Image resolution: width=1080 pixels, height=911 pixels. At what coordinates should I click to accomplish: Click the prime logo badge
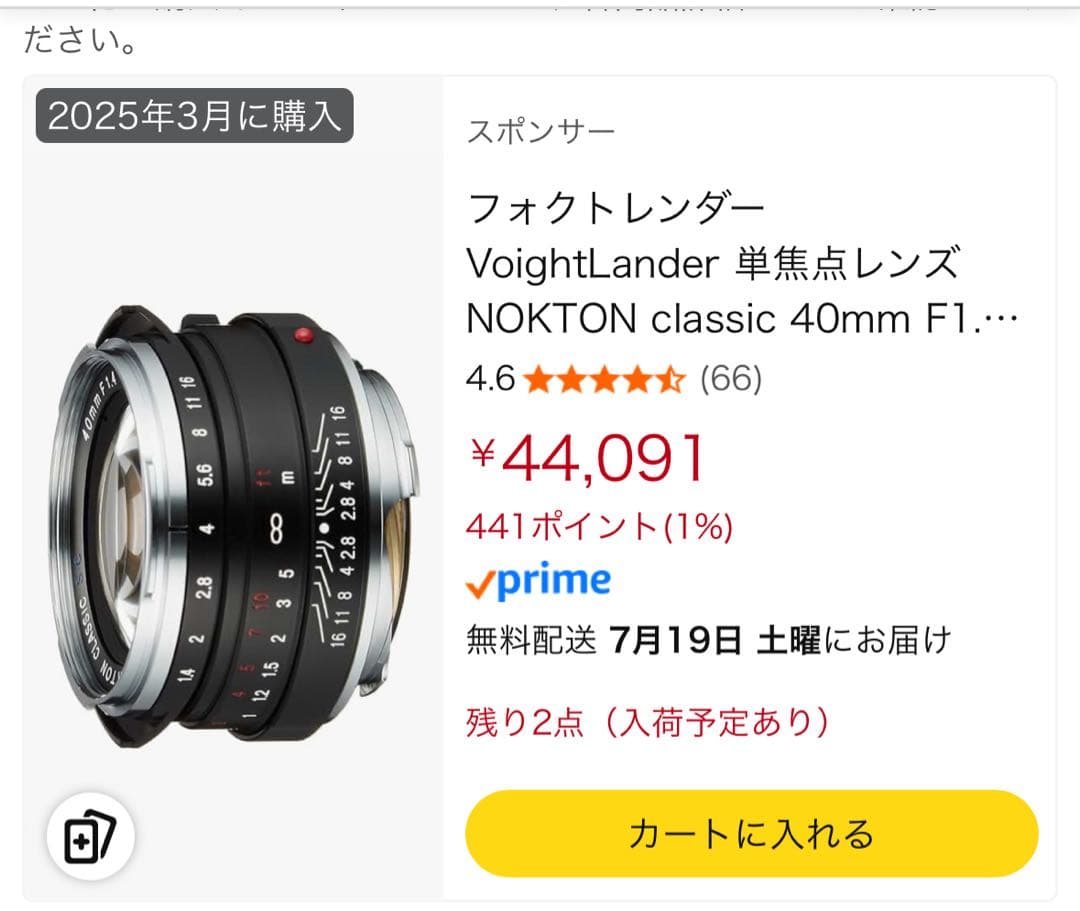538,580
